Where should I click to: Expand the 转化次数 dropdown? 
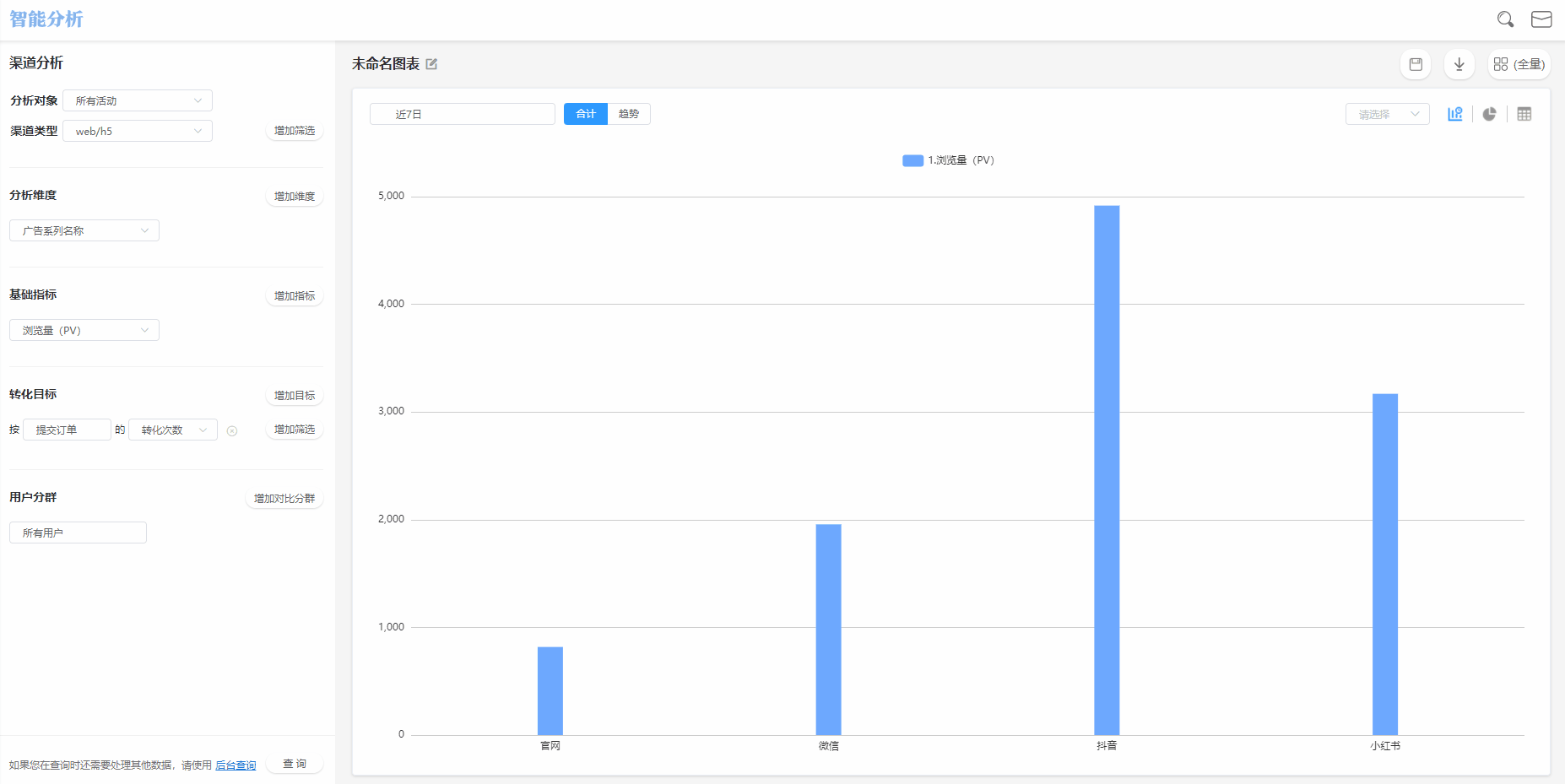[x=173, y=430]
